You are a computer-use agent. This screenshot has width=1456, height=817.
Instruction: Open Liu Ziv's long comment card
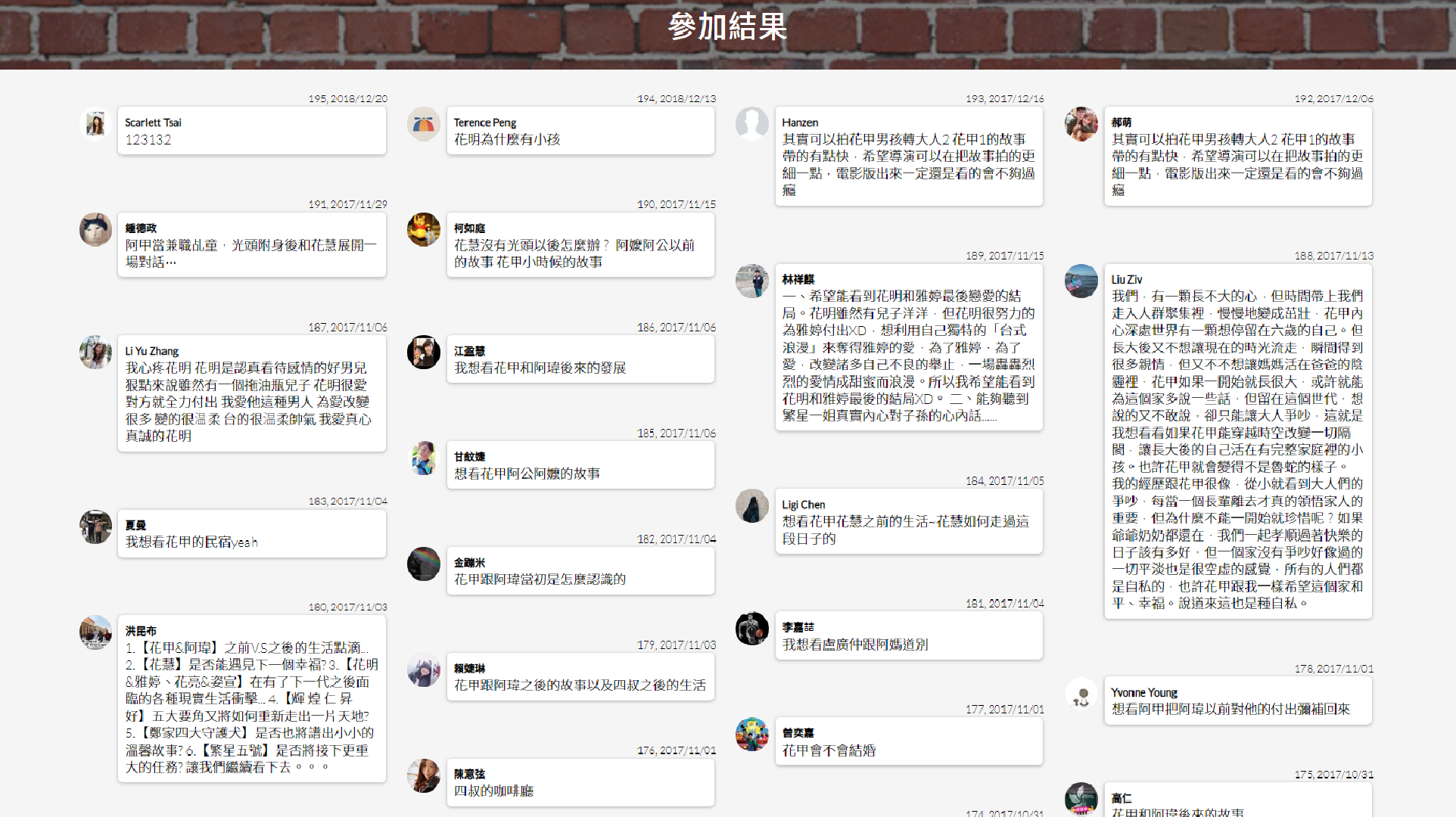1238,442
